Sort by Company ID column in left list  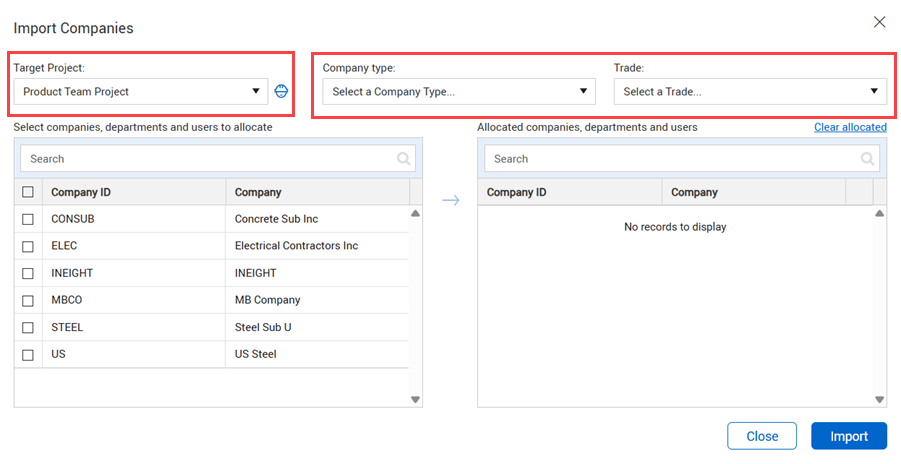(133, 192)
